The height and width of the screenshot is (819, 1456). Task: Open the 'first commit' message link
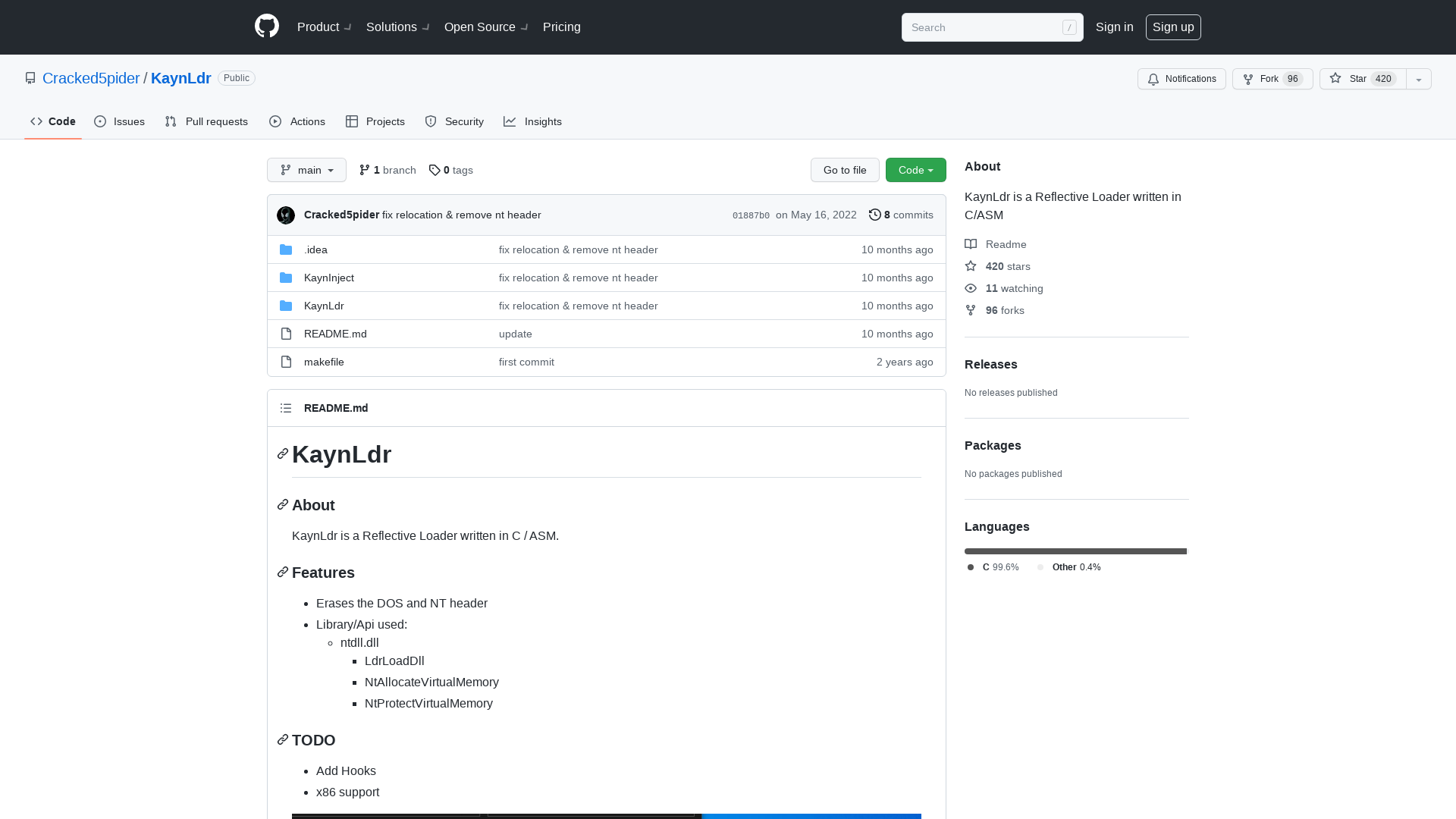(526, 362)
